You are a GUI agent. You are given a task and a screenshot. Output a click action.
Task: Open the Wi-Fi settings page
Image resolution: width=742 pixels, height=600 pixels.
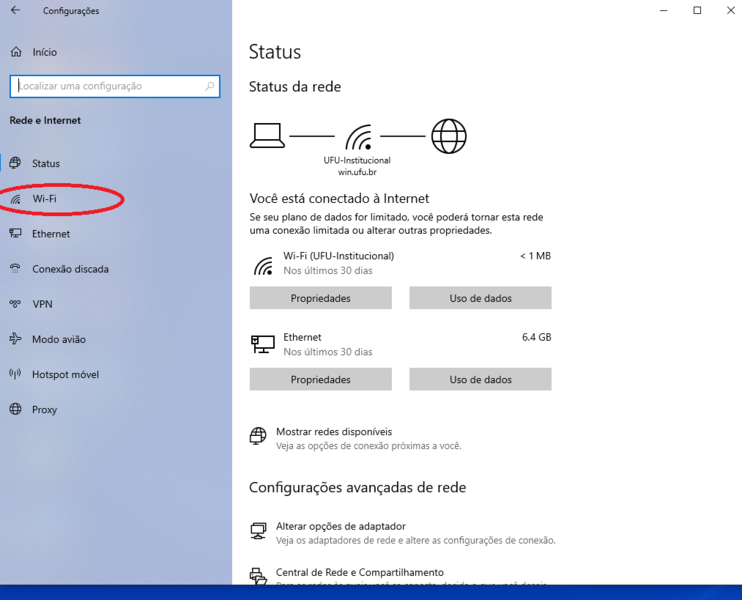(x=44, y=199)
